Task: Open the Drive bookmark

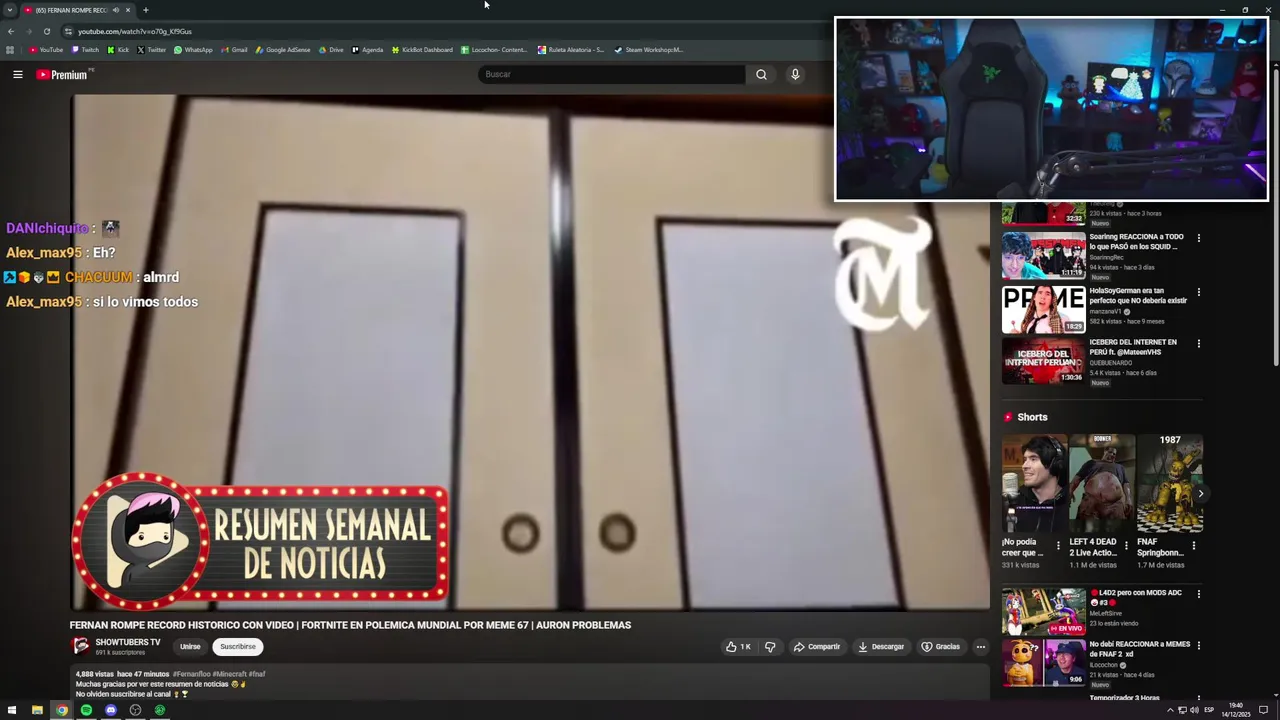Action: coord(331,50)
